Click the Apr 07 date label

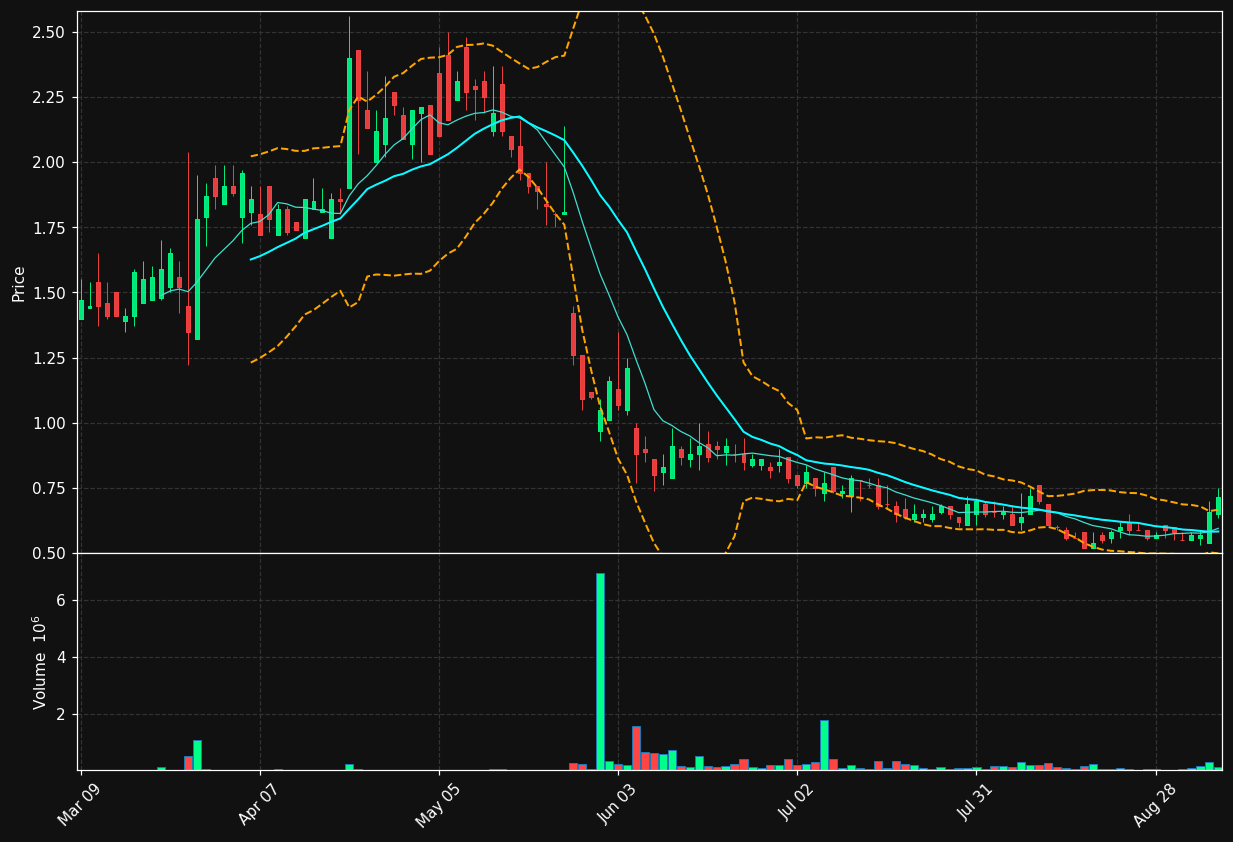pos(257,804)
